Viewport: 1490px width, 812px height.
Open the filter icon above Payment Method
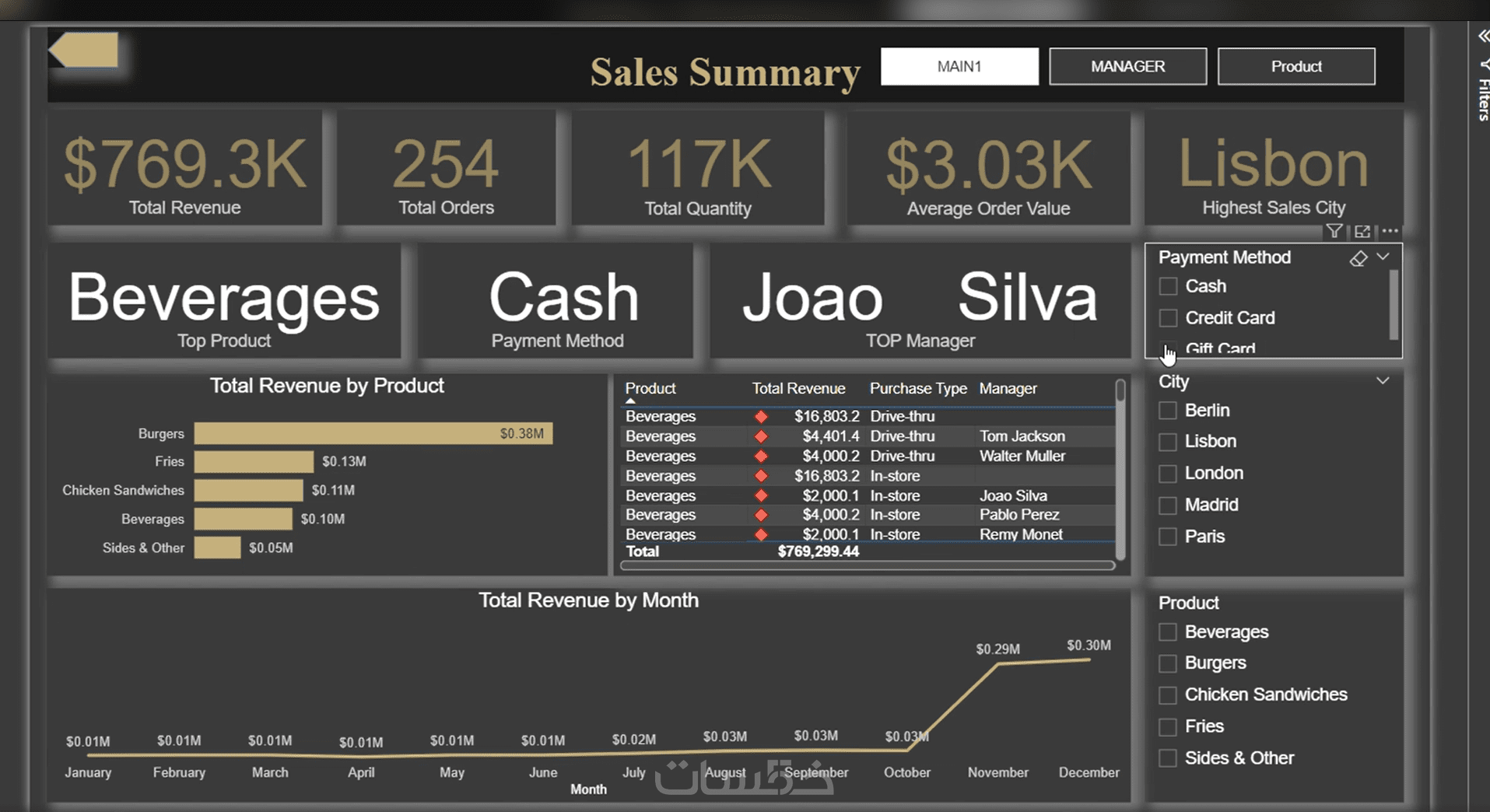[x=1334, y=231]
